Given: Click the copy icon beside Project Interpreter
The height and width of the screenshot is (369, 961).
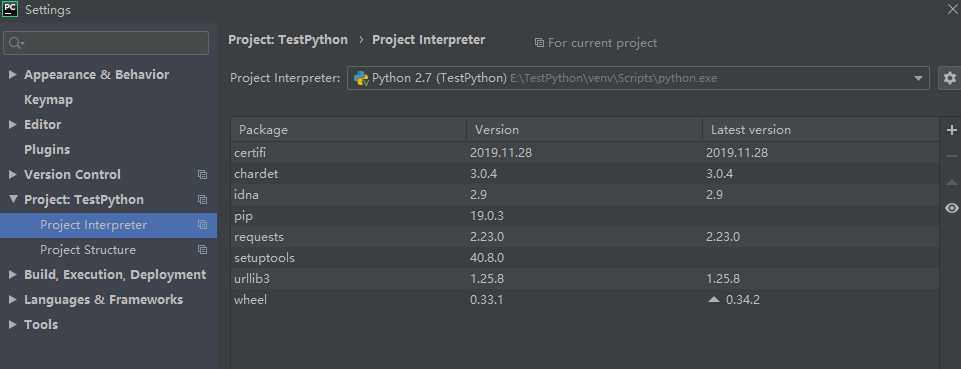Looking at the screenshot, I should pyautogui.click(x=202, y=225).
